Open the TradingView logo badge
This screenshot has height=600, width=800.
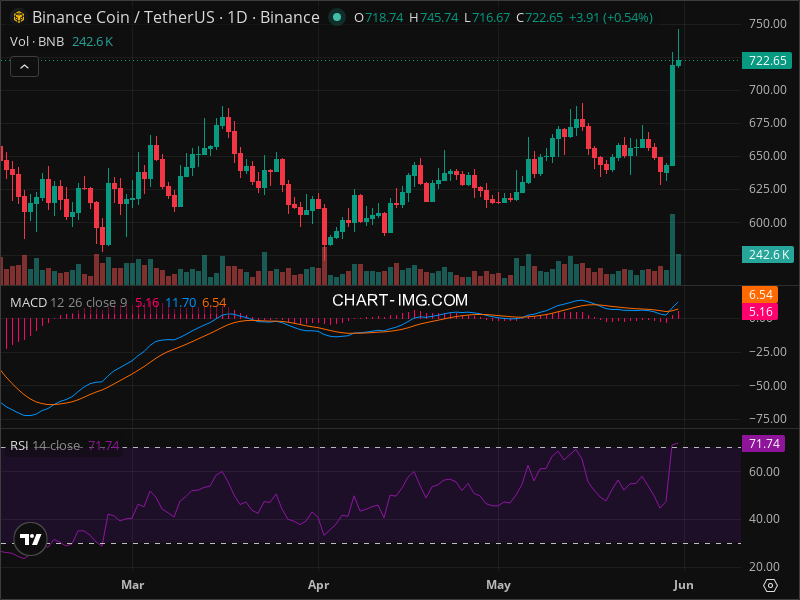(x=30, y=539)
